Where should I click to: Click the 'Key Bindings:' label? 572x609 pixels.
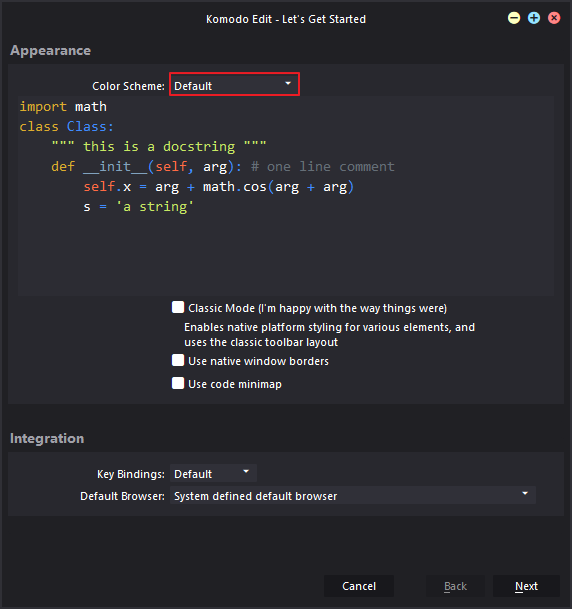click(x=130, y=474)
